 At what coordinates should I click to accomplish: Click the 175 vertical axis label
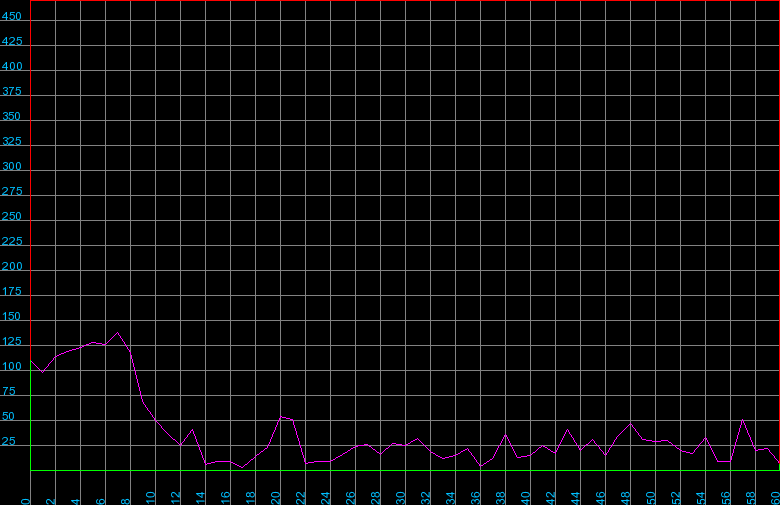[x=12, y=291]
